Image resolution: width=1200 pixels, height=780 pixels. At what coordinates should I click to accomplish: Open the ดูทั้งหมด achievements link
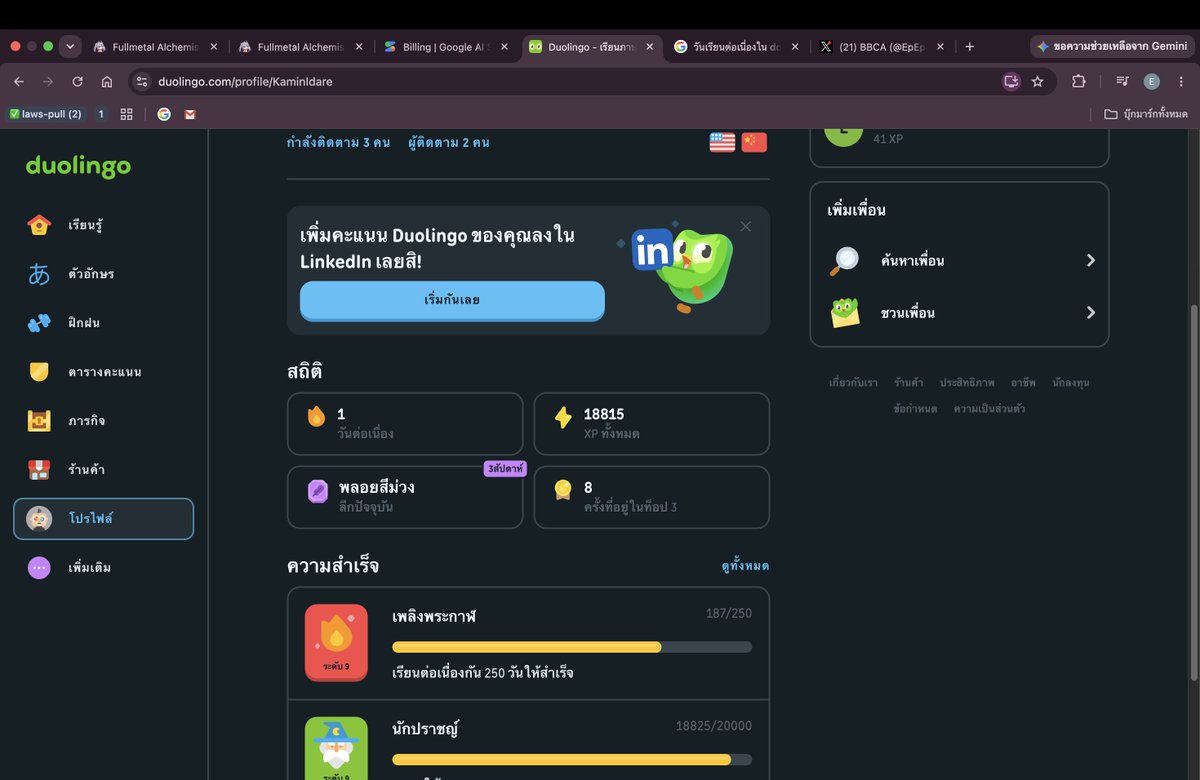coord(745,566)
